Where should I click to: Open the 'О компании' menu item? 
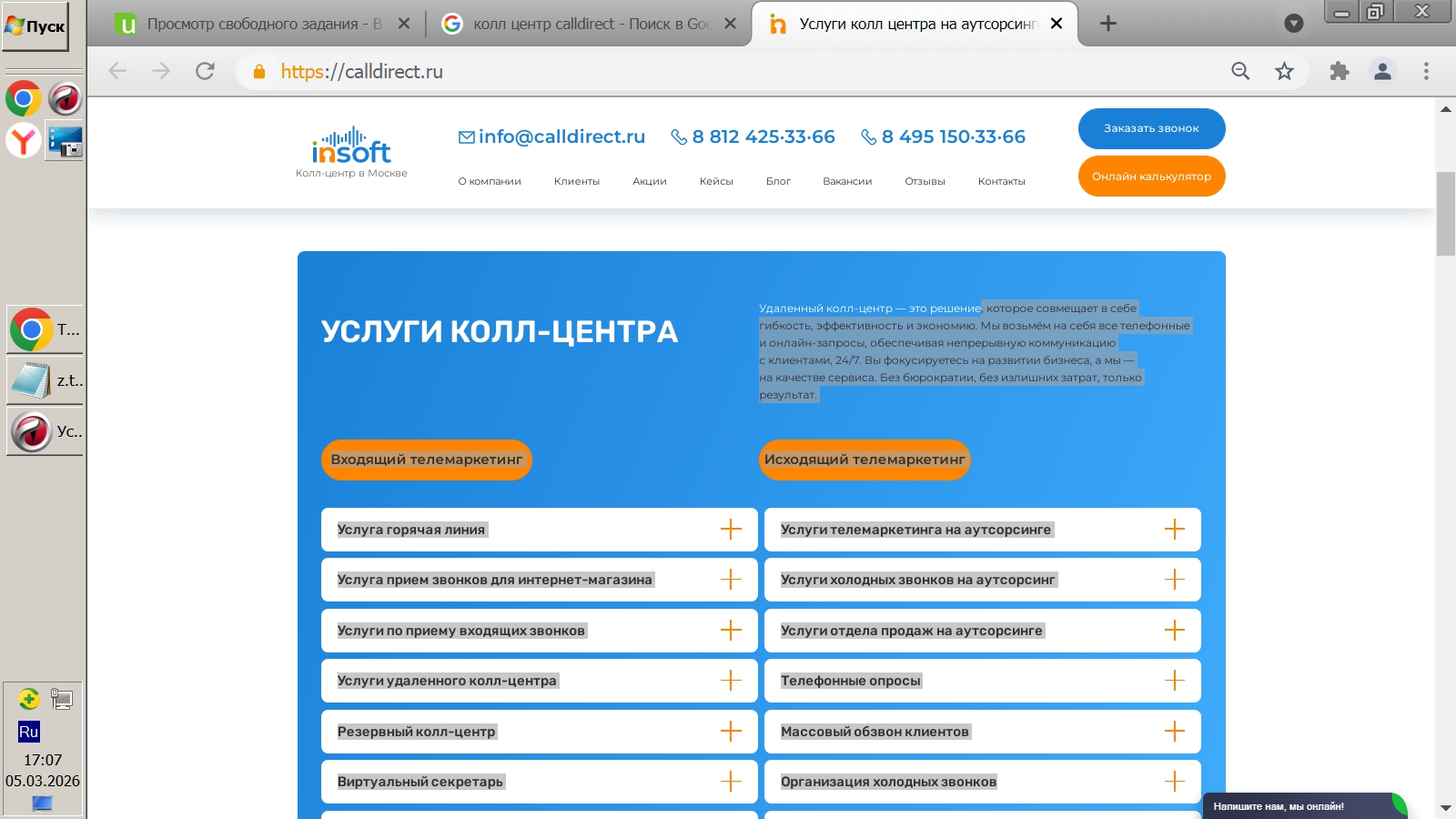(x=490, y=181)
